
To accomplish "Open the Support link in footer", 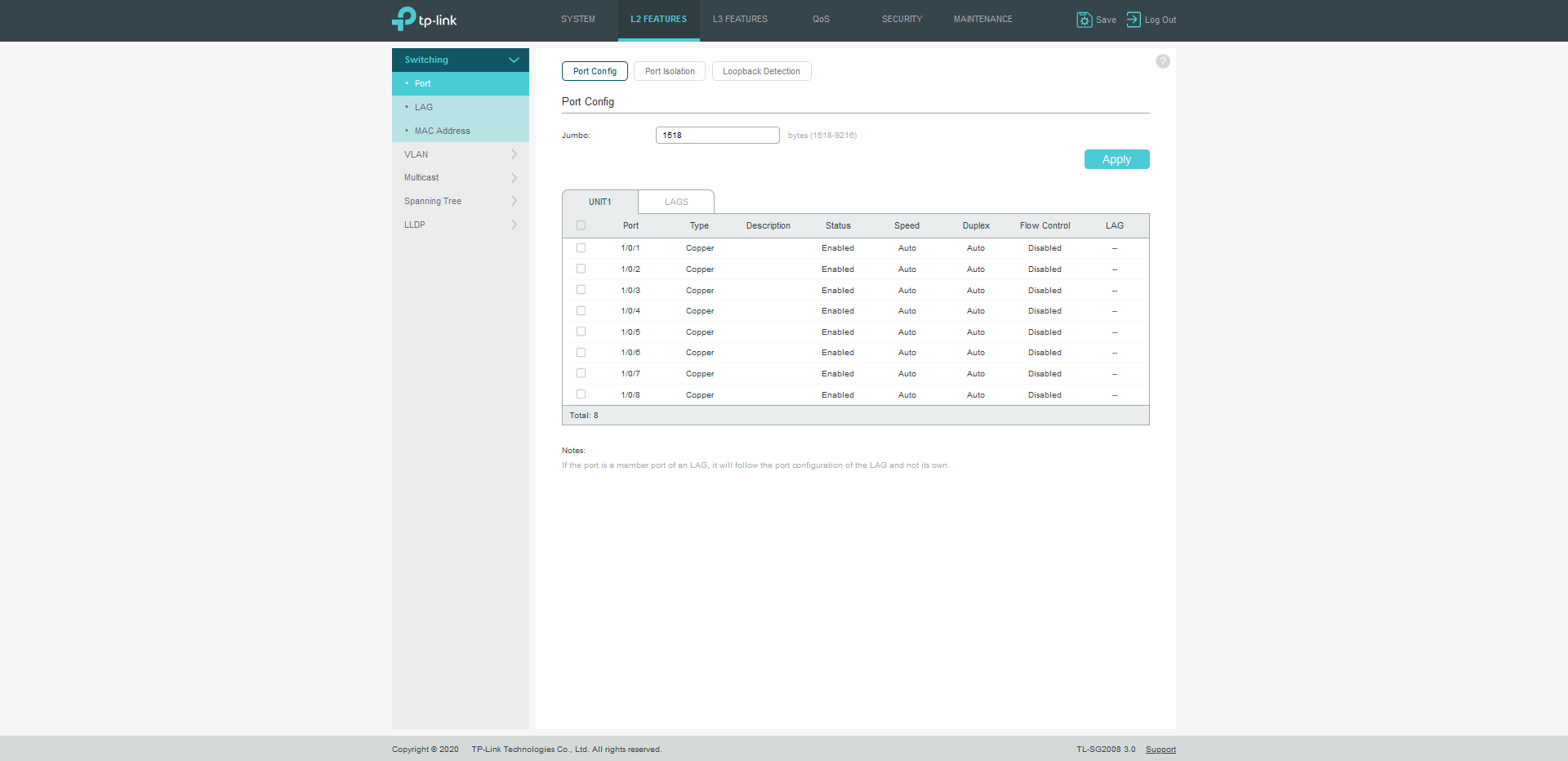I will [x=1160, y=750].
